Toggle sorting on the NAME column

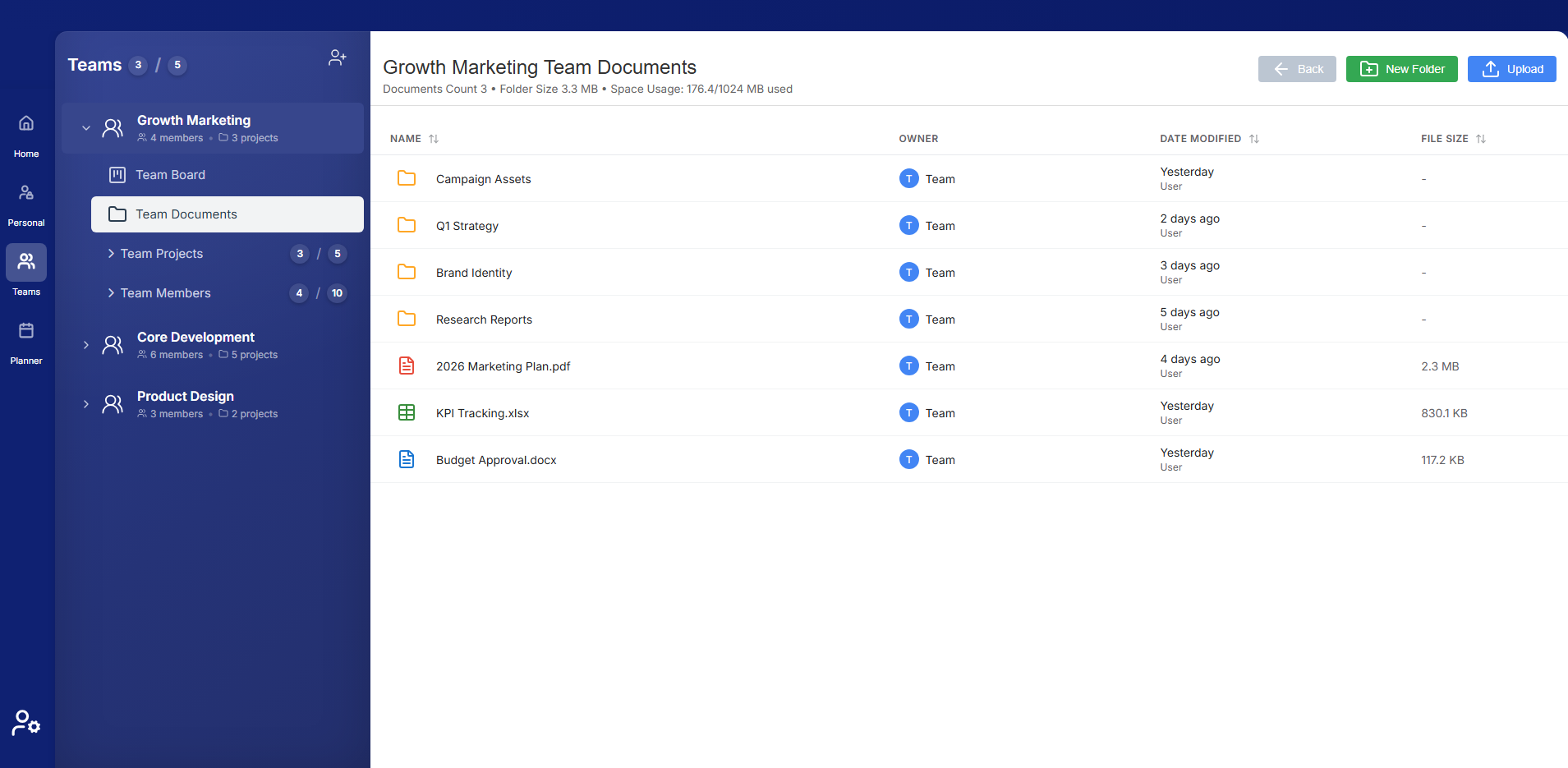434,138
